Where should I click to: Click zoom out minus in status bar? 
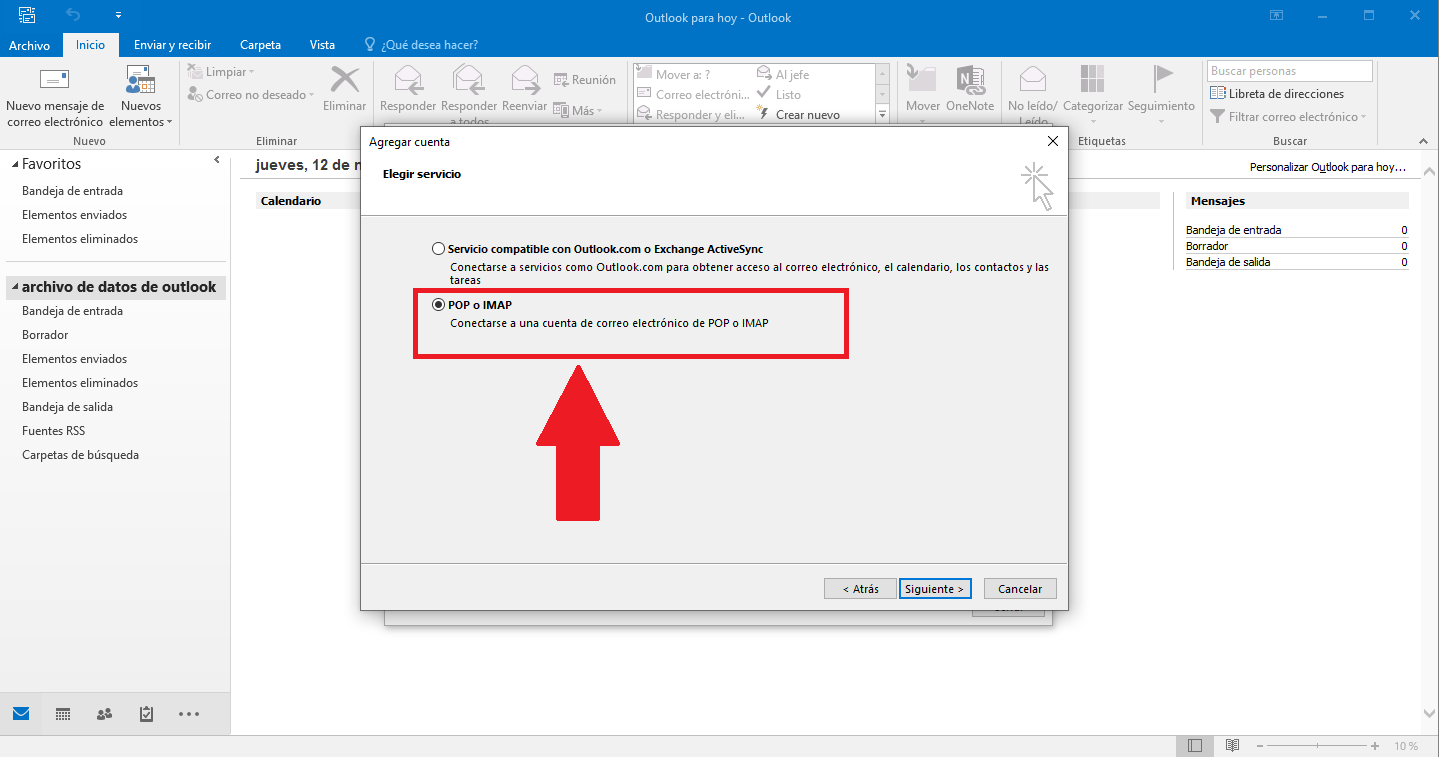(1259, 746)
